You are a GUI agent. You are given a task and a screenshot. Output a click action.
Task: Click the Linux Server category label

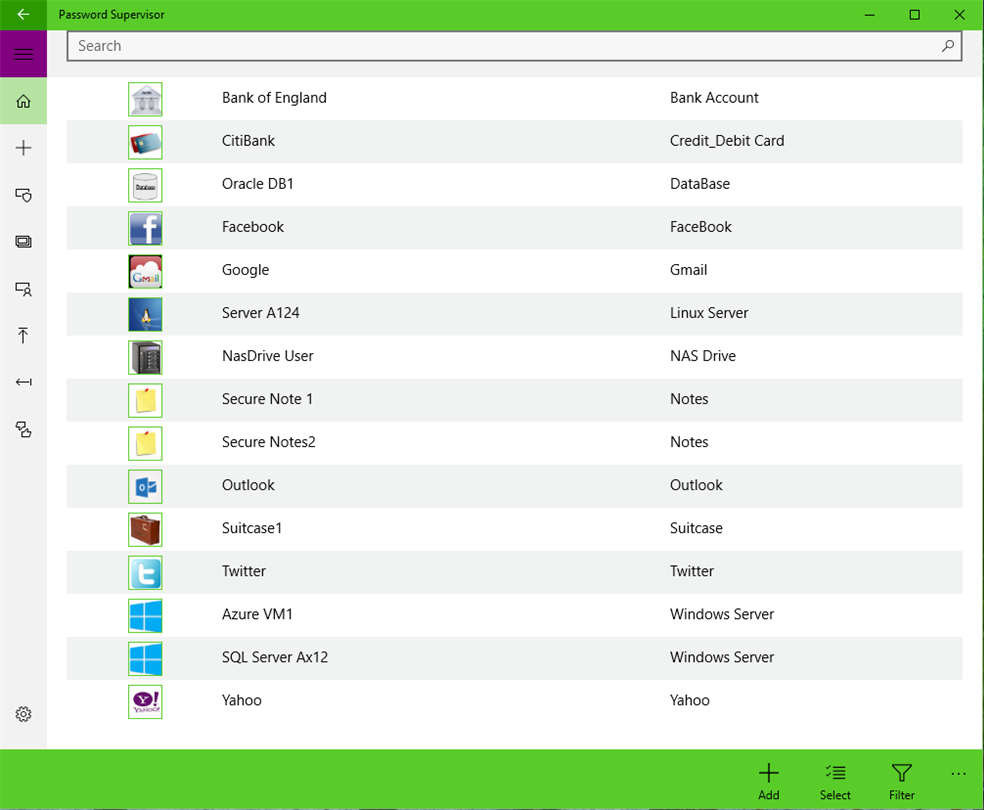(x=709, y=312)
